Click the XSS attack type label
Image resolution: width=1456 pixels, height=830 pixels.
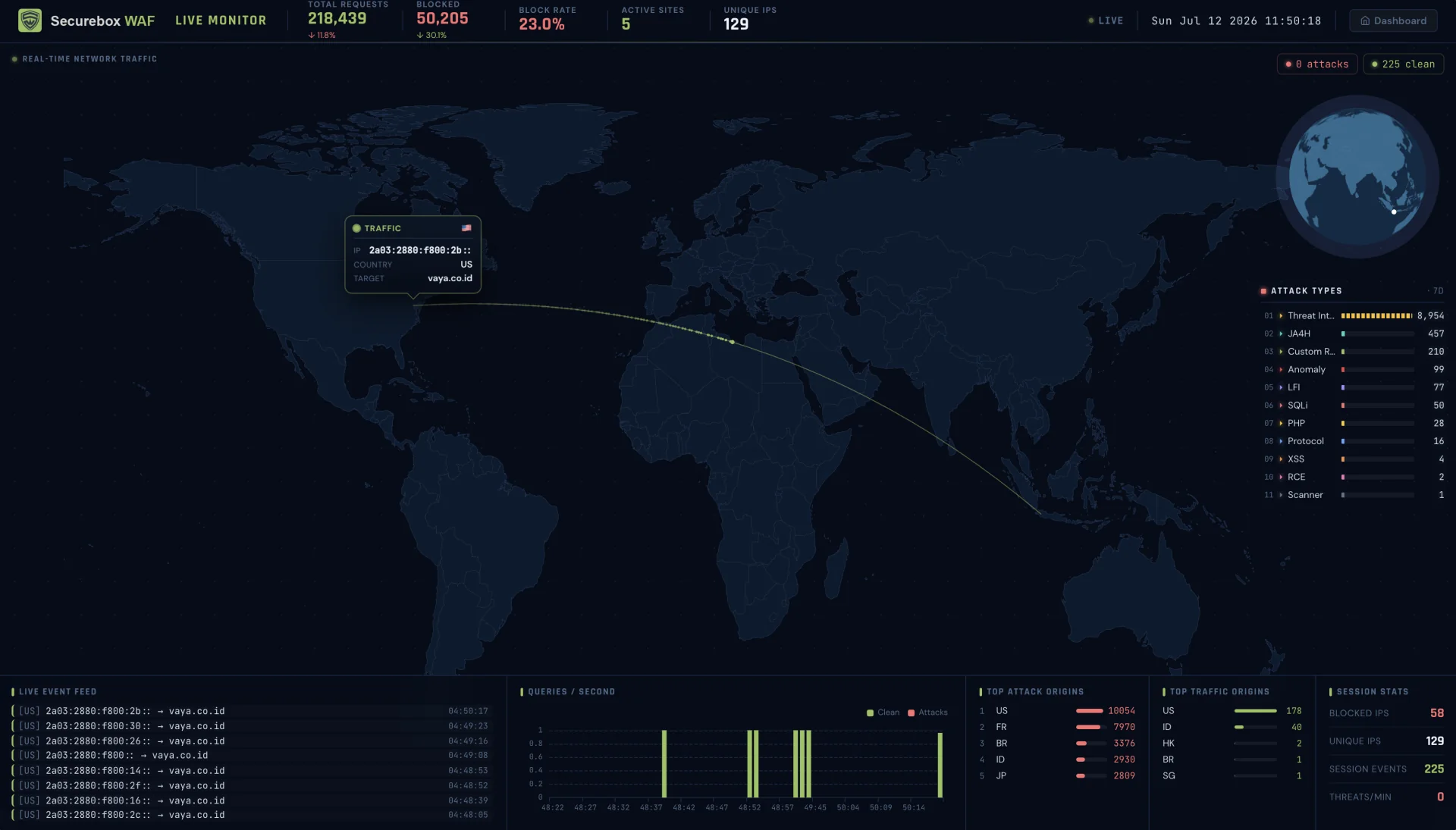tap(1296, 459)
